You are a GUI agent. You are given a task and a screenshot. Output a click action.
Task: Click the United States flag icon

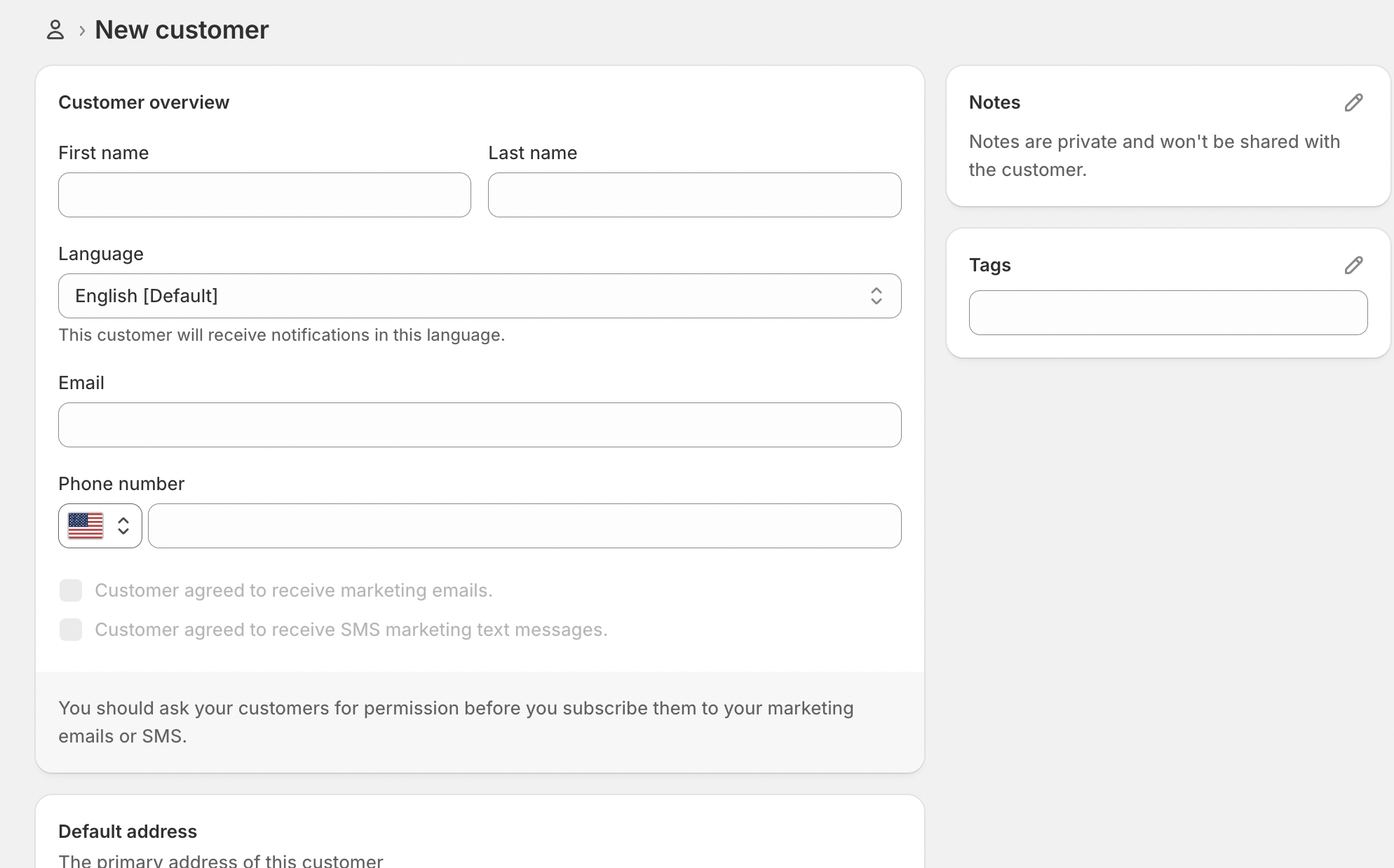[86, 526]
